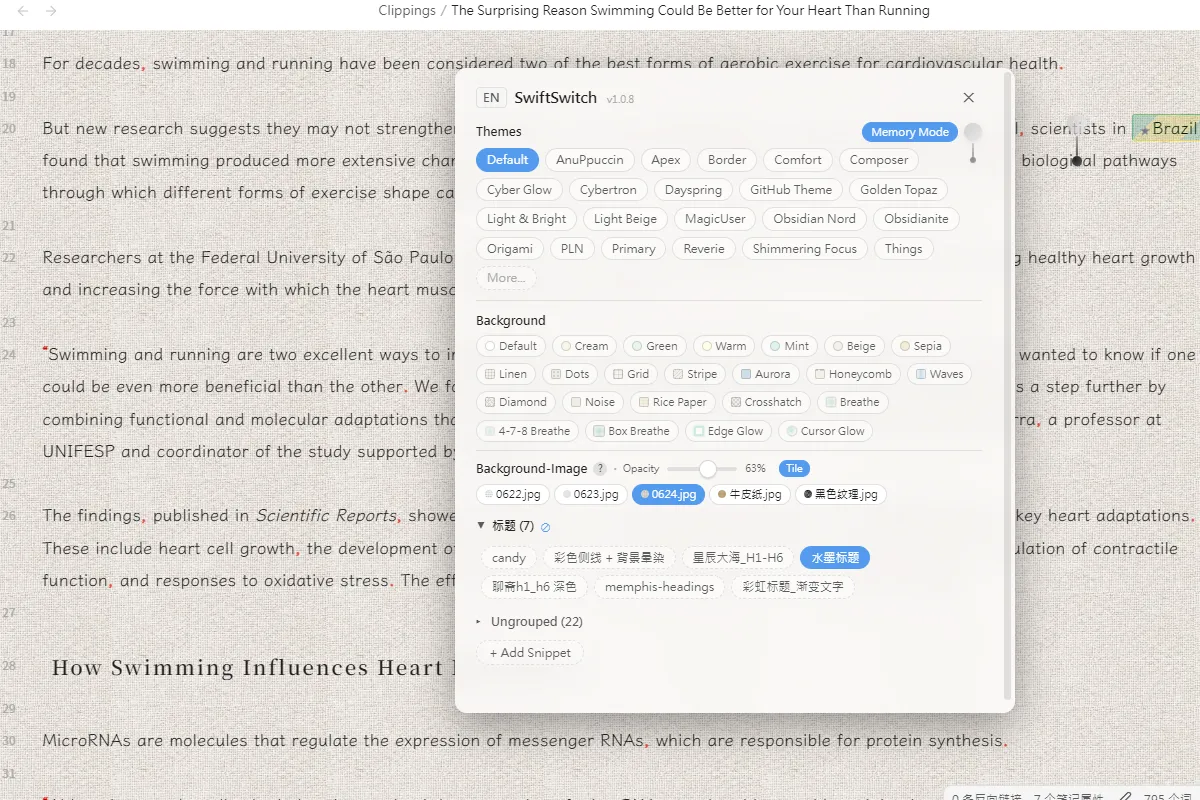Go back with the left arrow
The width and height of the screenshot is (1200, 800).
click(23, 11)
